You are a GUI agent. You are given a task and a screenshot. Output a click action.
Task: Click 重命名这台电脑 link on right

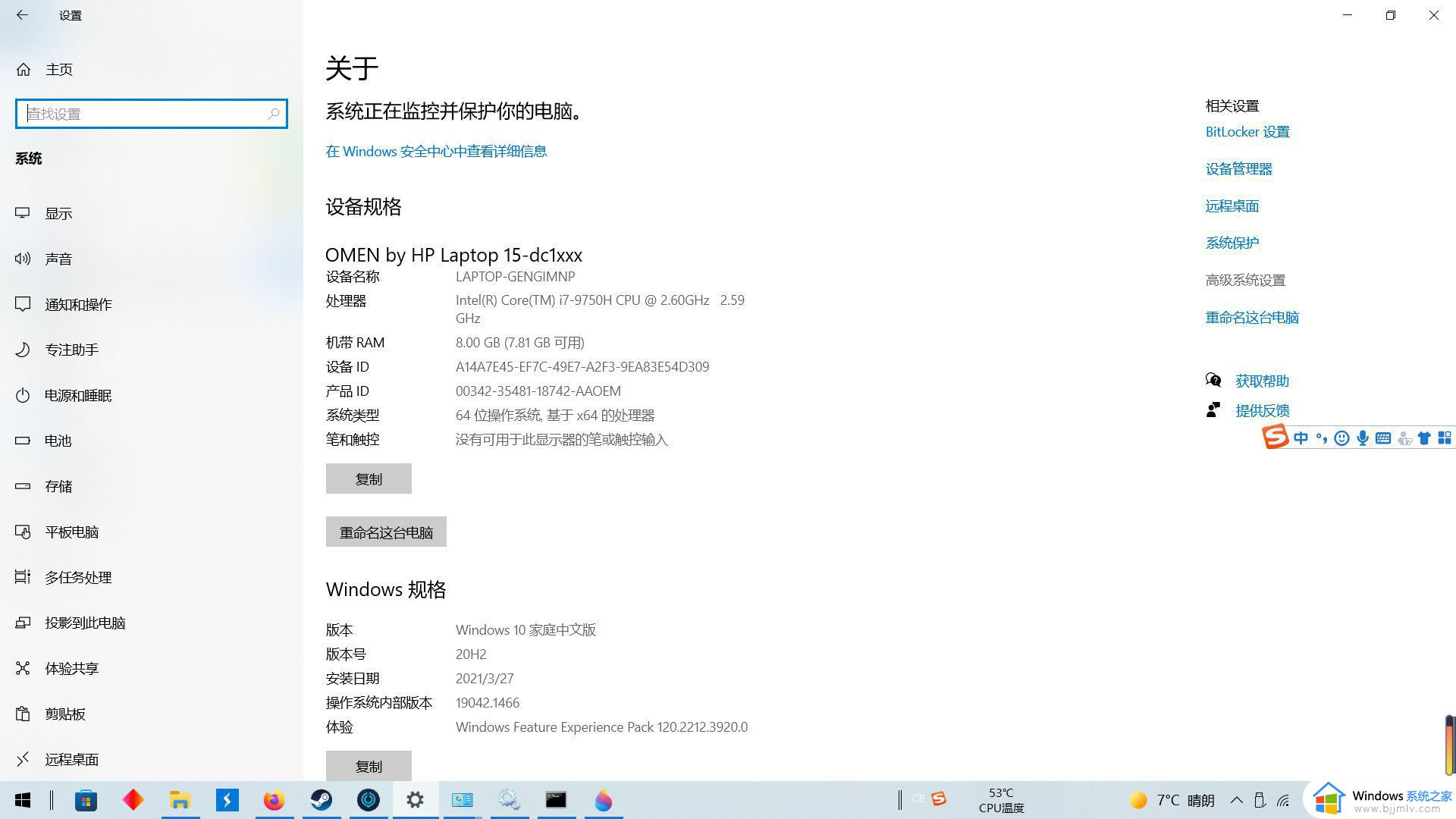(1252, 318)
